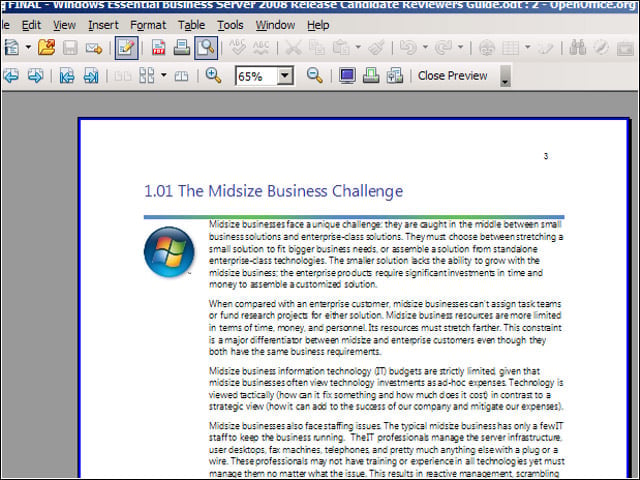Click the Gallery icon at toolbar end
640x480 pixels.
click(625, 48)
